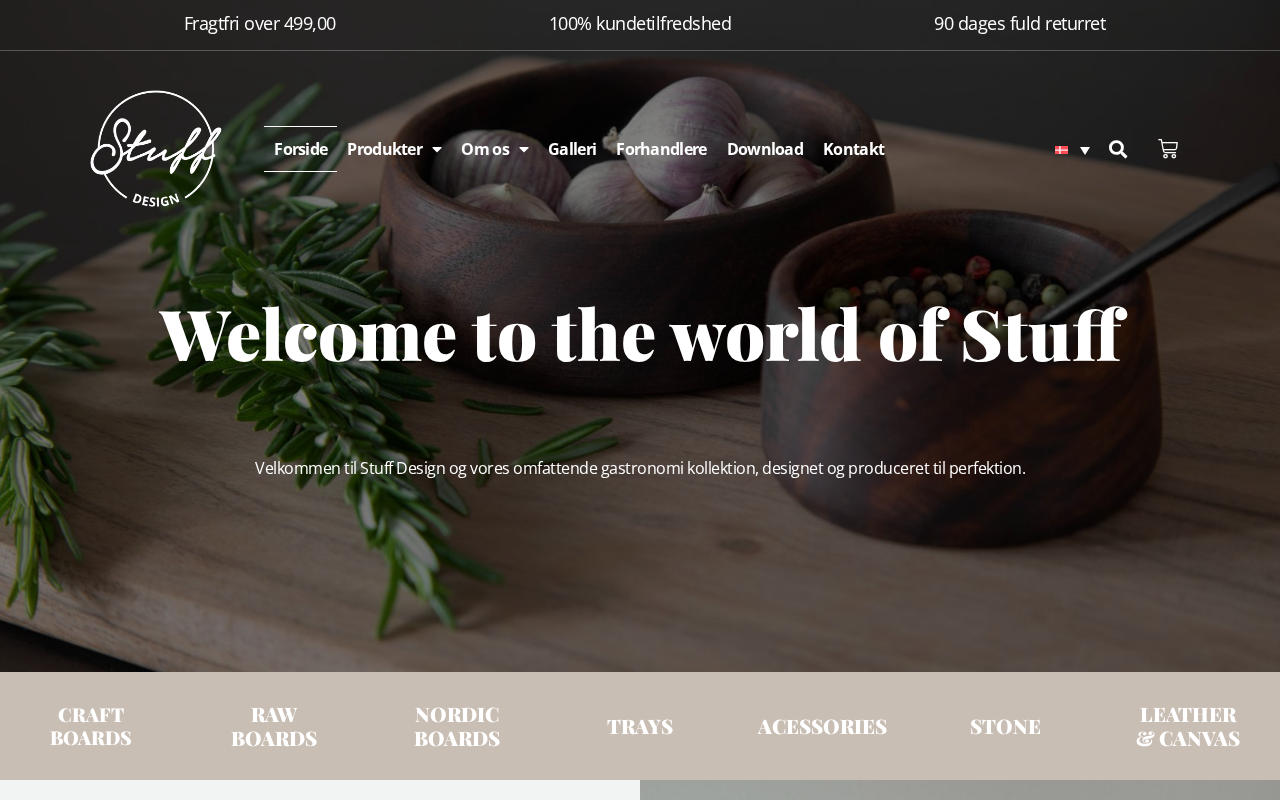The image size is (1280, 800).
Task: Click the Stuff Design logo
Action: [156, 149]
